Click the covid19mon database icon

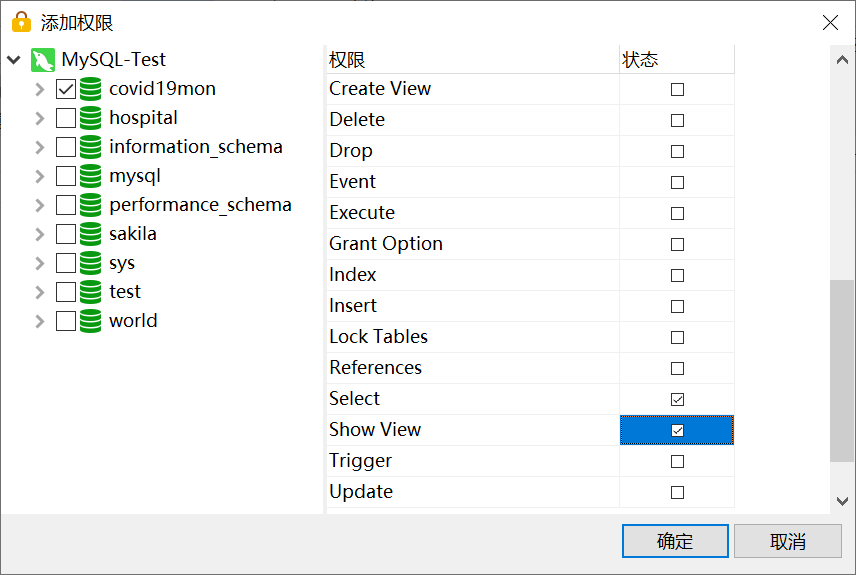(91, 89)
